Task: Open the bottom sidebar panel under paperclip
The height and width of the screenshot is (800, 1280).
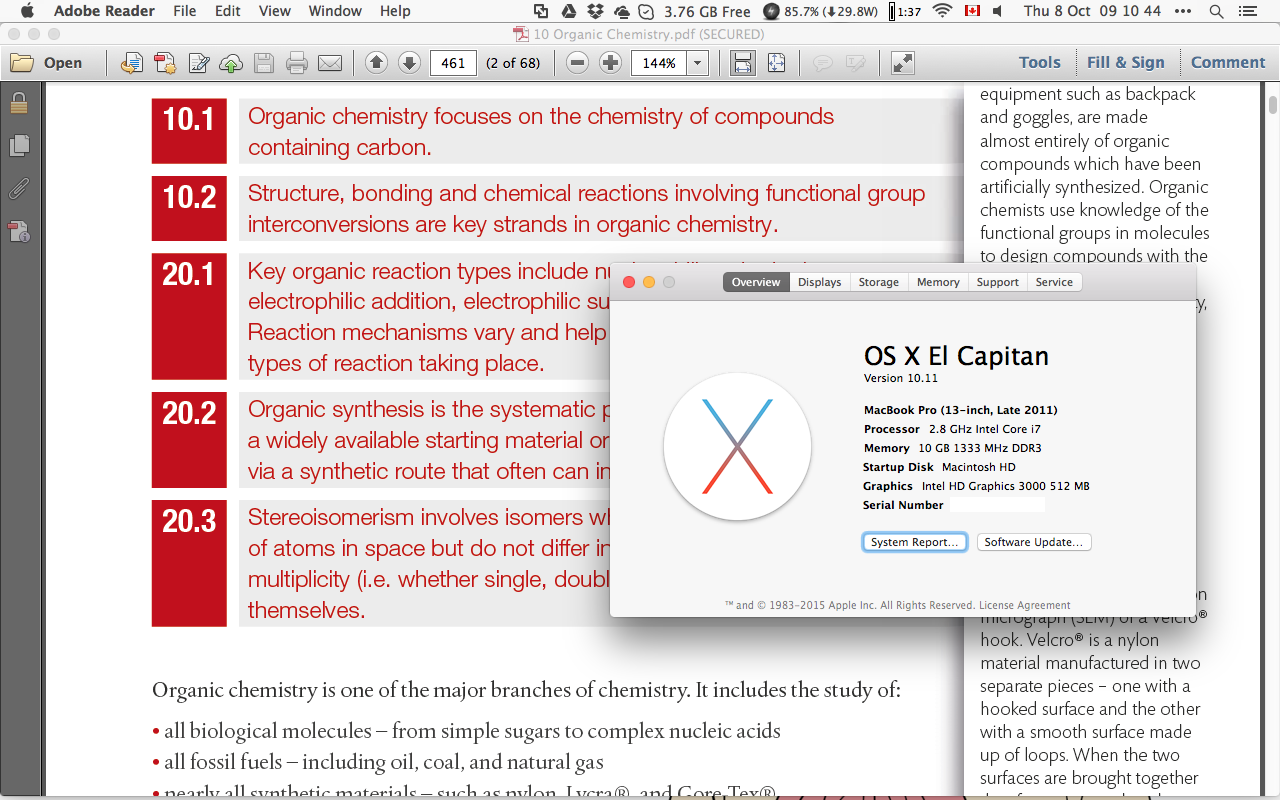Action: (19, 232)
